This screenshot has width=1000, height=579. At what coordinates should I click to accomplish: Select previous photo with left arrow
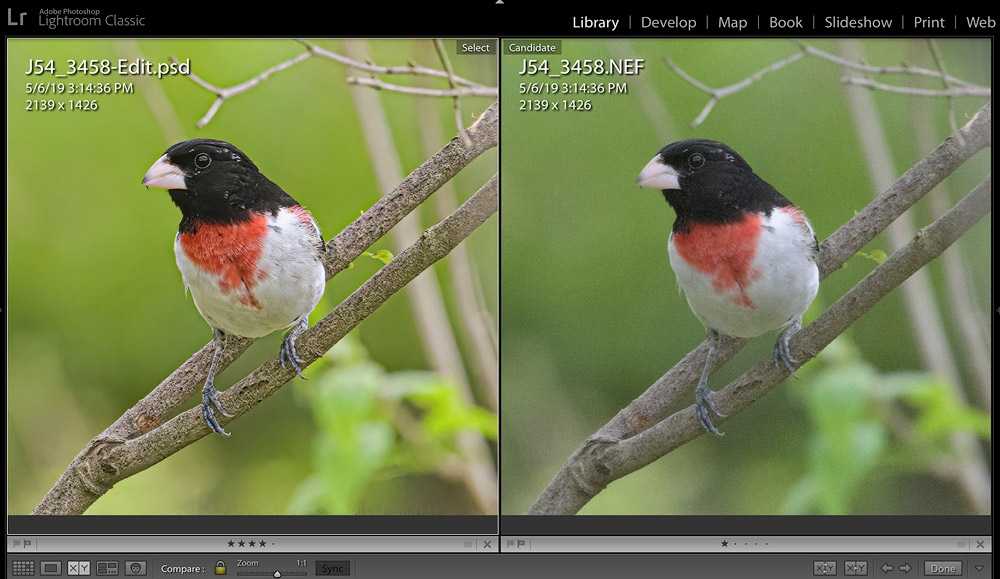pos(887,568)
